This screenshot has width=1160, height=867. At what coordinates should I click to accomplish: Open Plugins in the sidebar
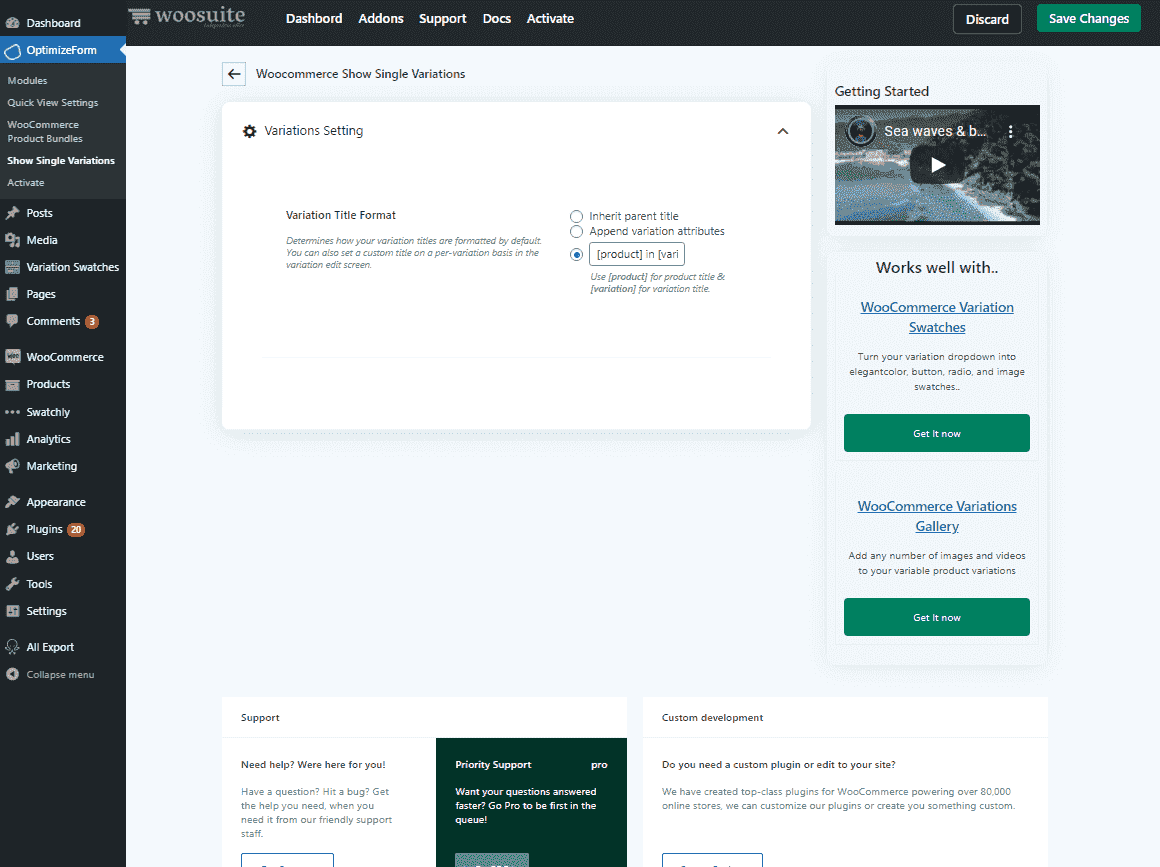click(44, 529)
